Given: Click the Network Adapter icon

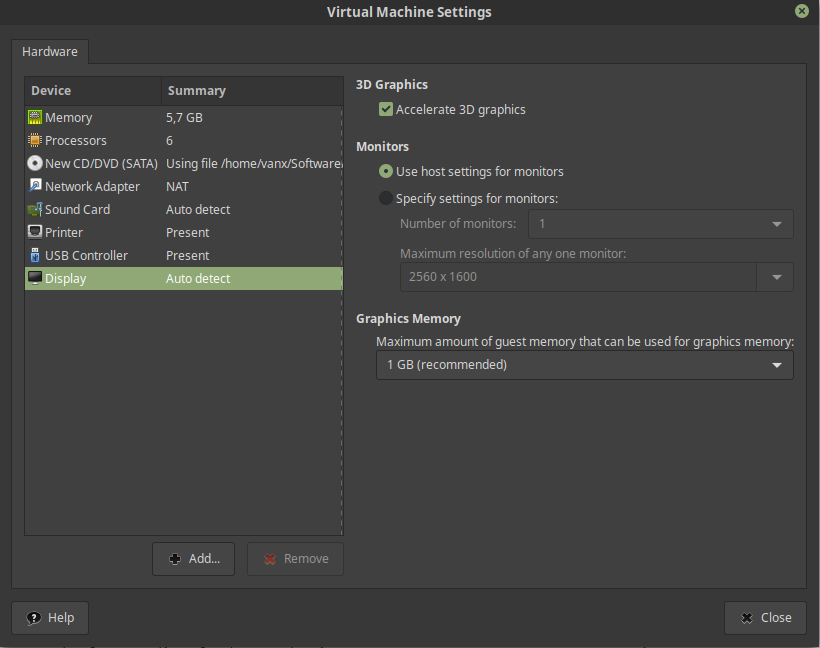Looking at the screenshot, I should pyautogui.click(x=33, y=186).
